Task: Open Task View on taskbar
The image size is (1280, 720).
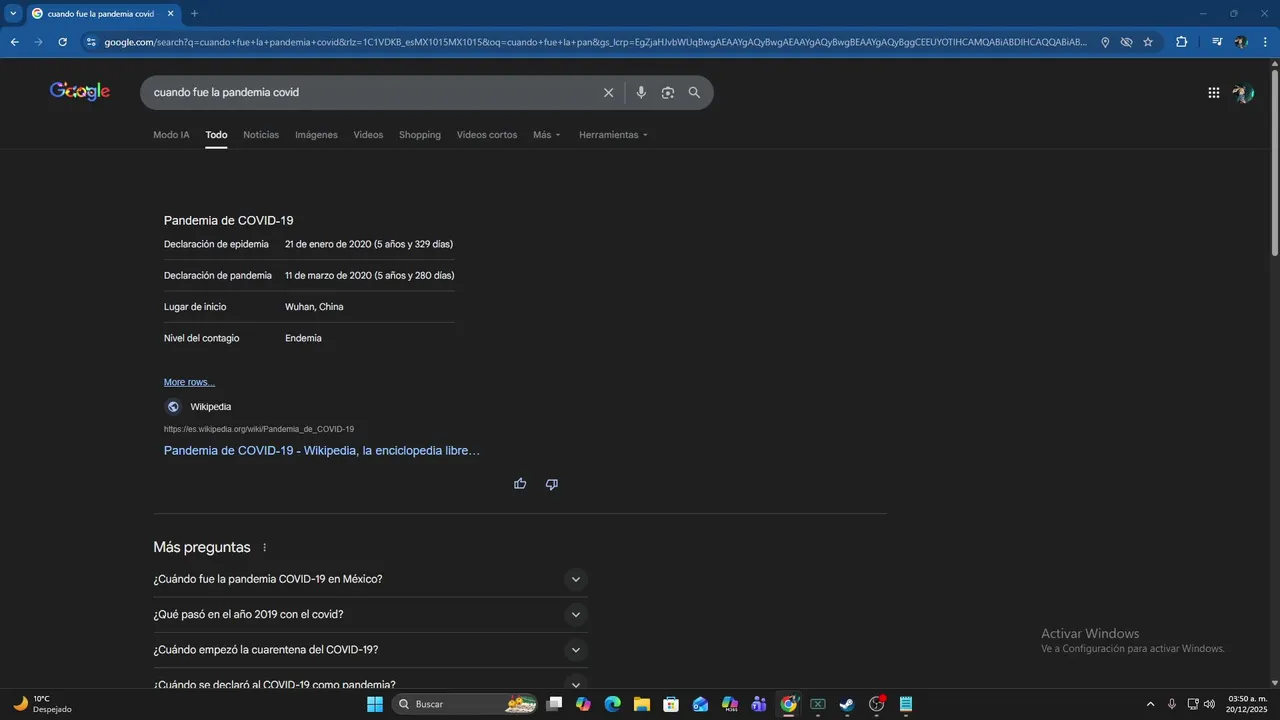Action: coord(554,704)
